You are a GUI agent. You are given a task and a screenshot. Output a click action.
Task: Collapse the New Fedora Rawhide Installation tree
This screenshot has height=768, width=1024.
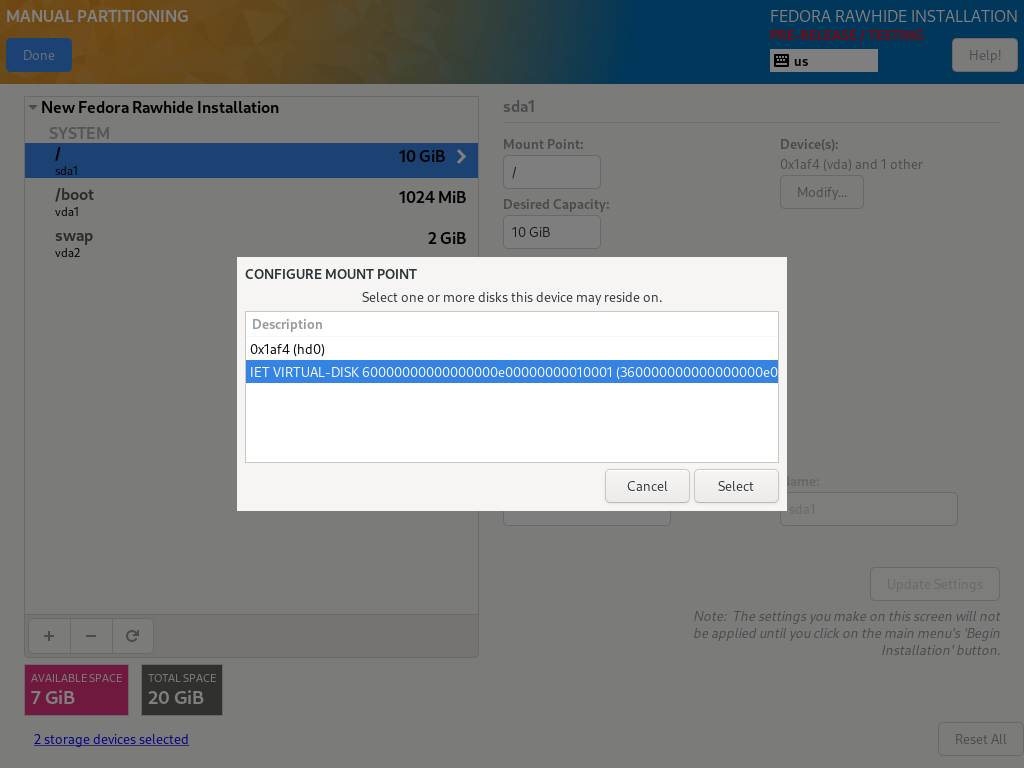[33, 107]
